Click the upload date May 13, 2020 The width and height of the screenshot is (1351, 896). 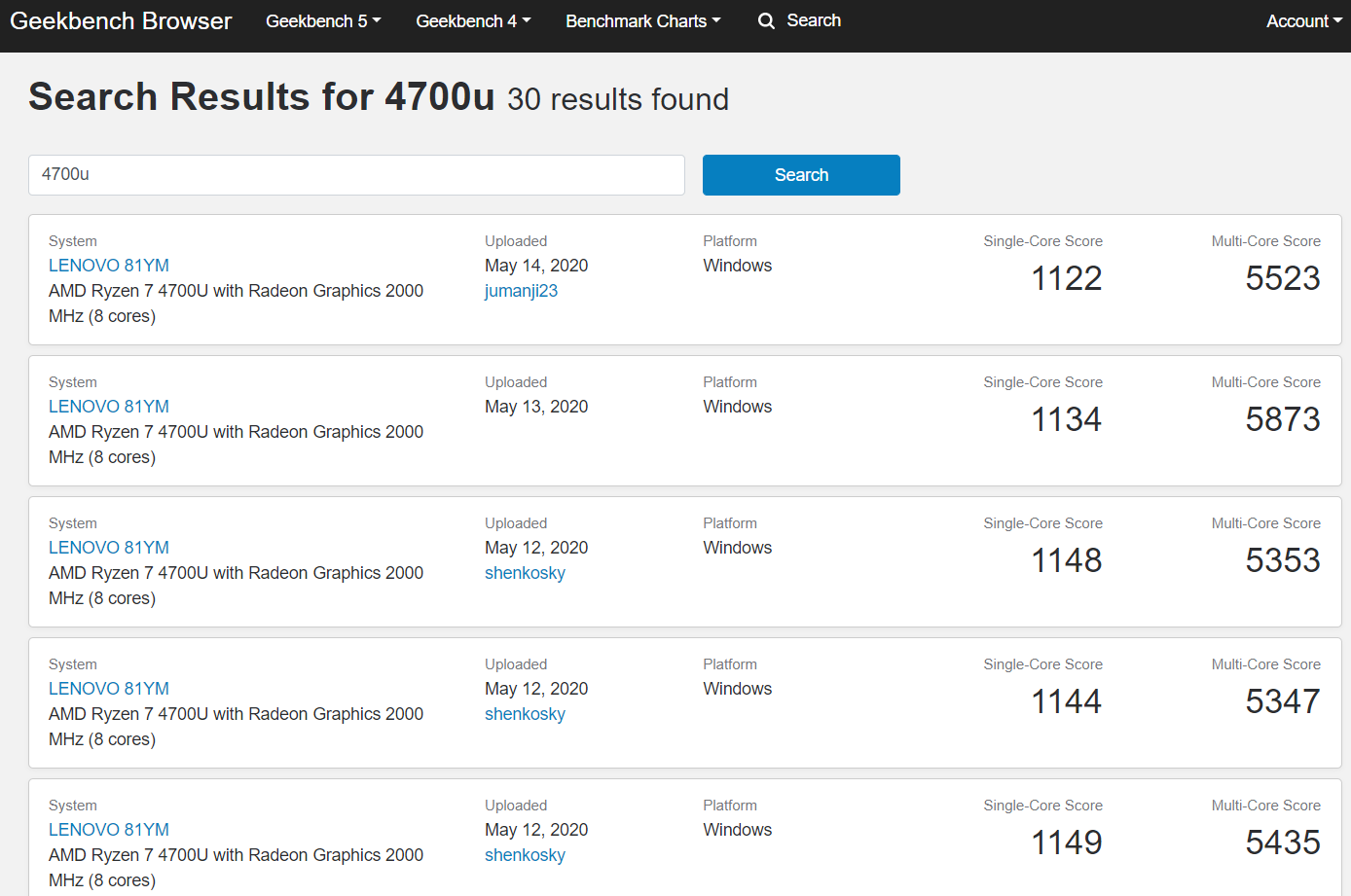536,407
